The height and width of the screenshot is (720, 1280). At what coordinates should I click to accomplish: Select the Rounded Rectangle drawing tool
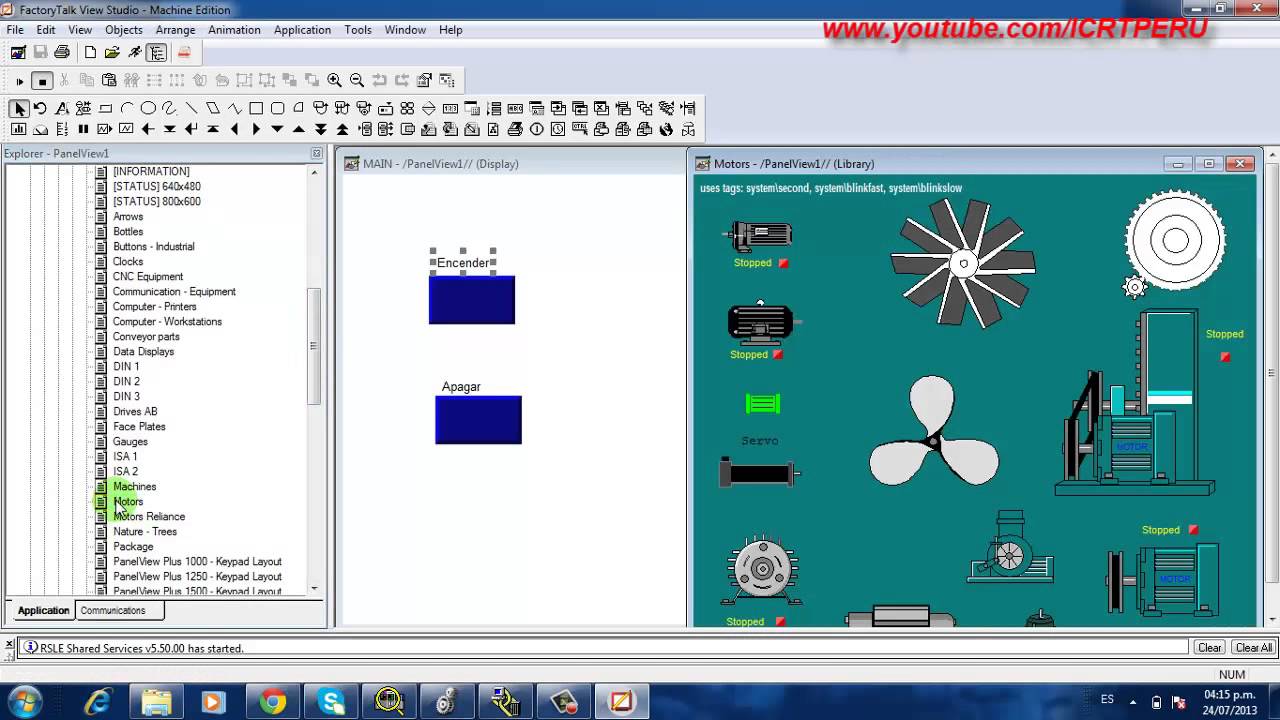[x=278, y=108]
